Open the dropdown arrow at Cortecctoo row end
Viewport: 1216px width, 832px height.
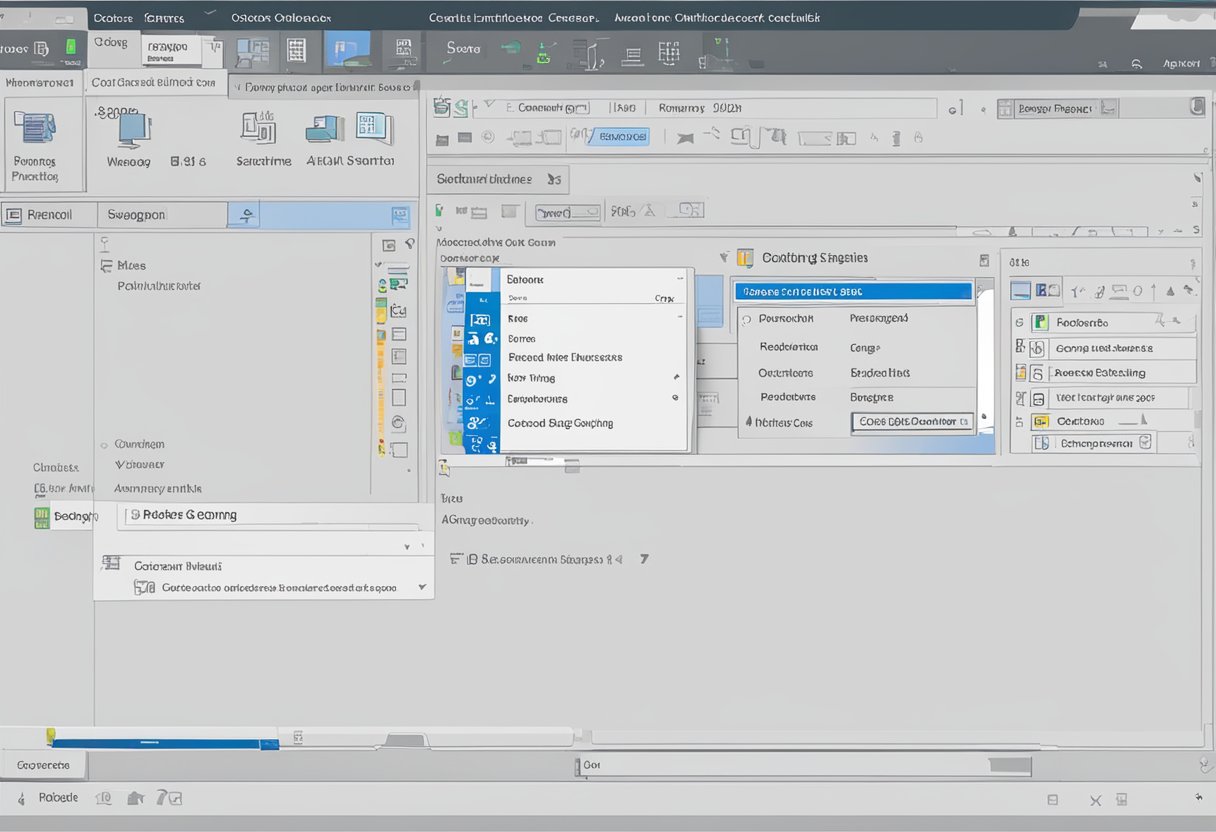(422, 587)
